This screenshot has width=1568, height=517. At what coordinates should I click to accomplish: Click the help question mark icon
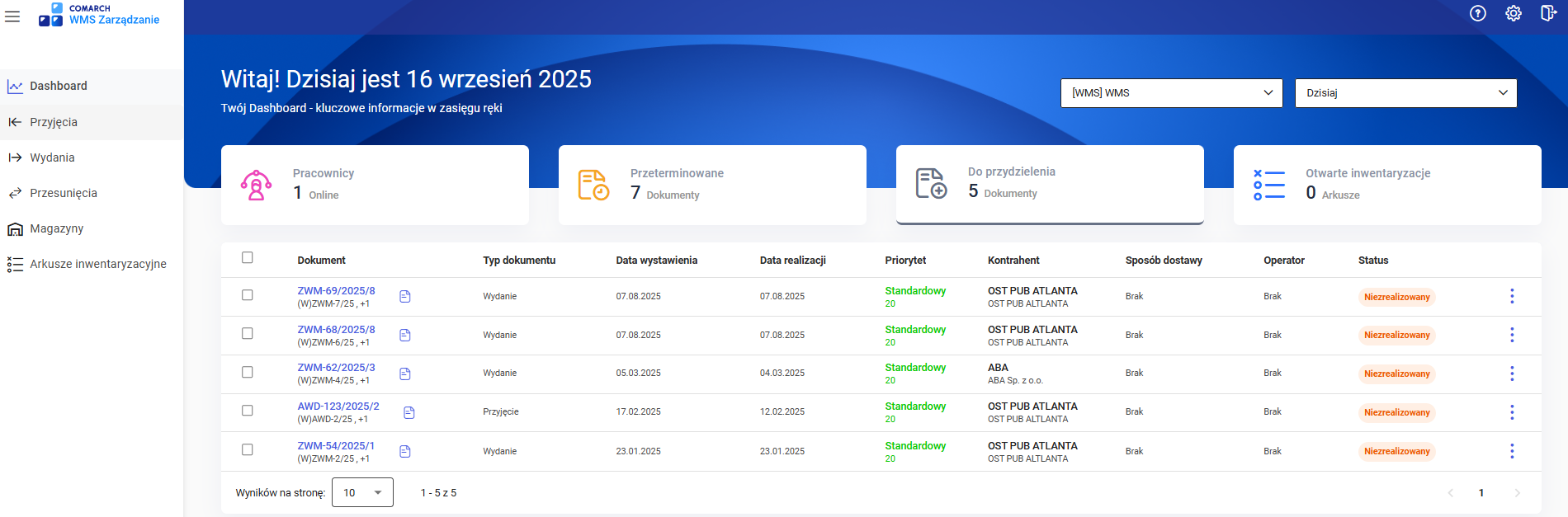point(1477,13)
